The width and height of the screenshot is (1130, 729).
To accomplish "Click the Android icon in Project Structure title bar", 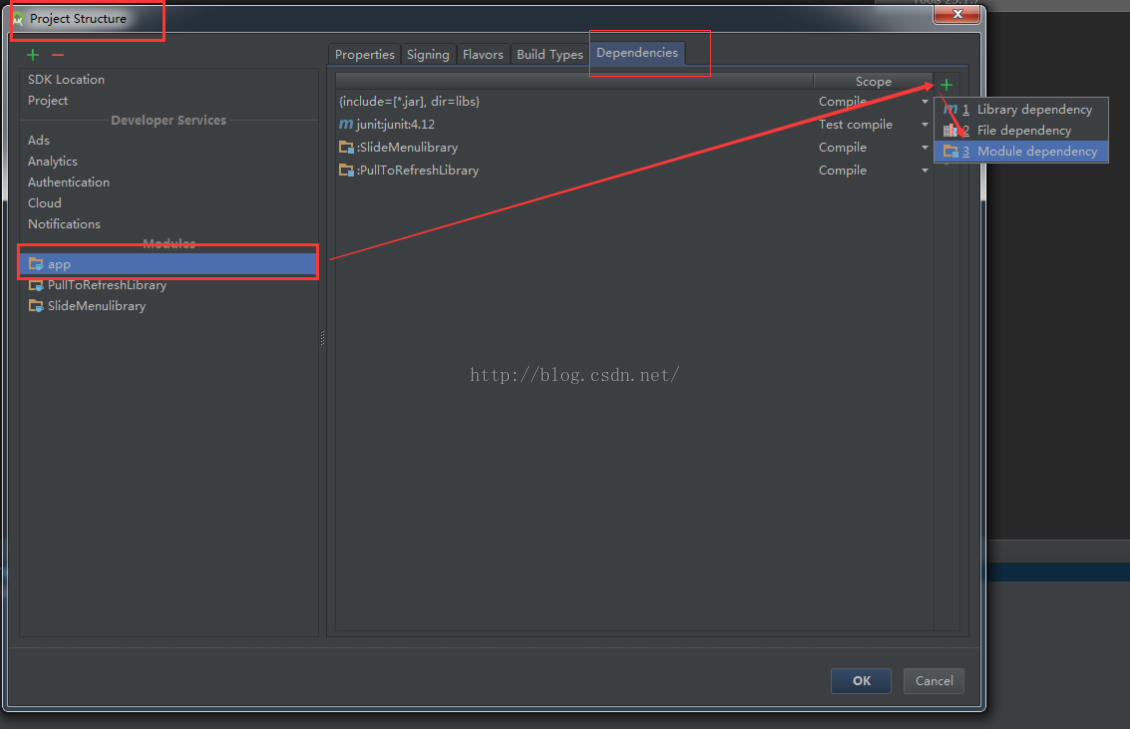I will [18, 19].
